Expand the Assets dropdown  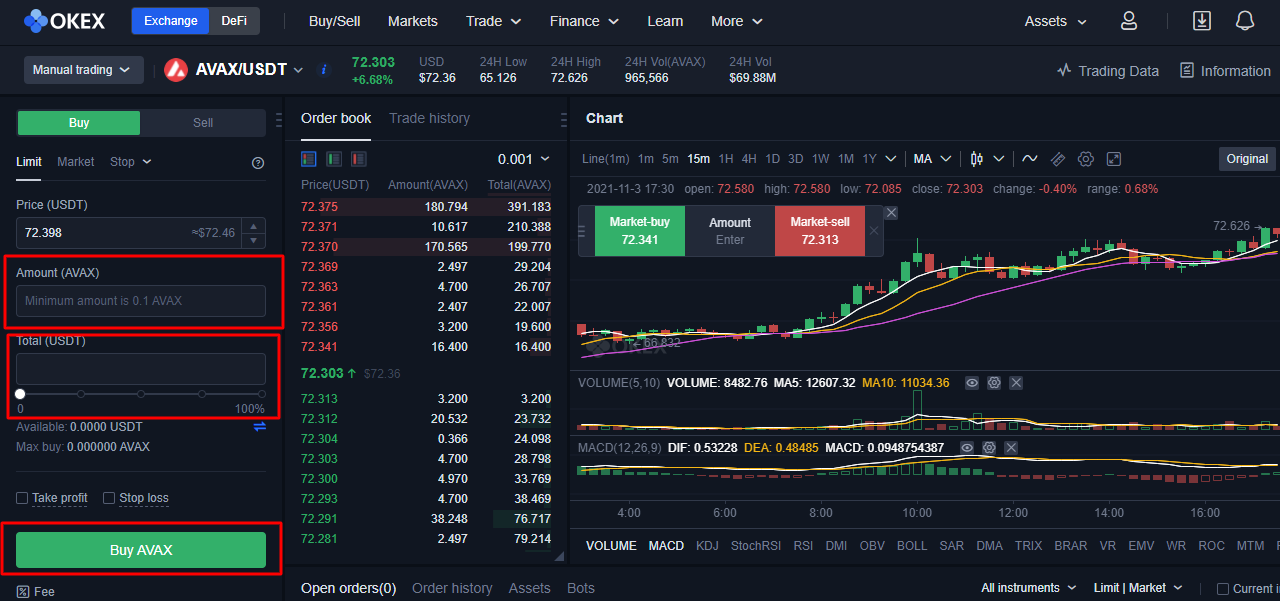click(1056, 21)
